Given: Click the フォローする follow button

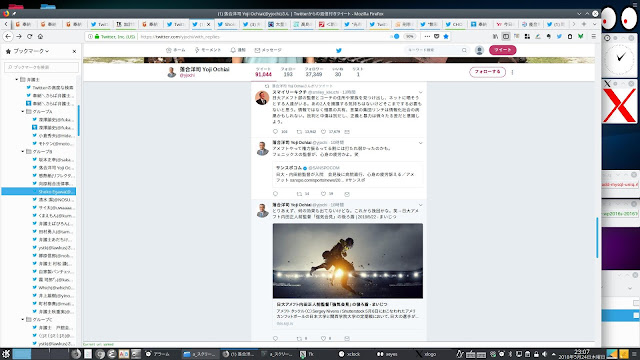Looking at the screenshot, I should 487,72.
